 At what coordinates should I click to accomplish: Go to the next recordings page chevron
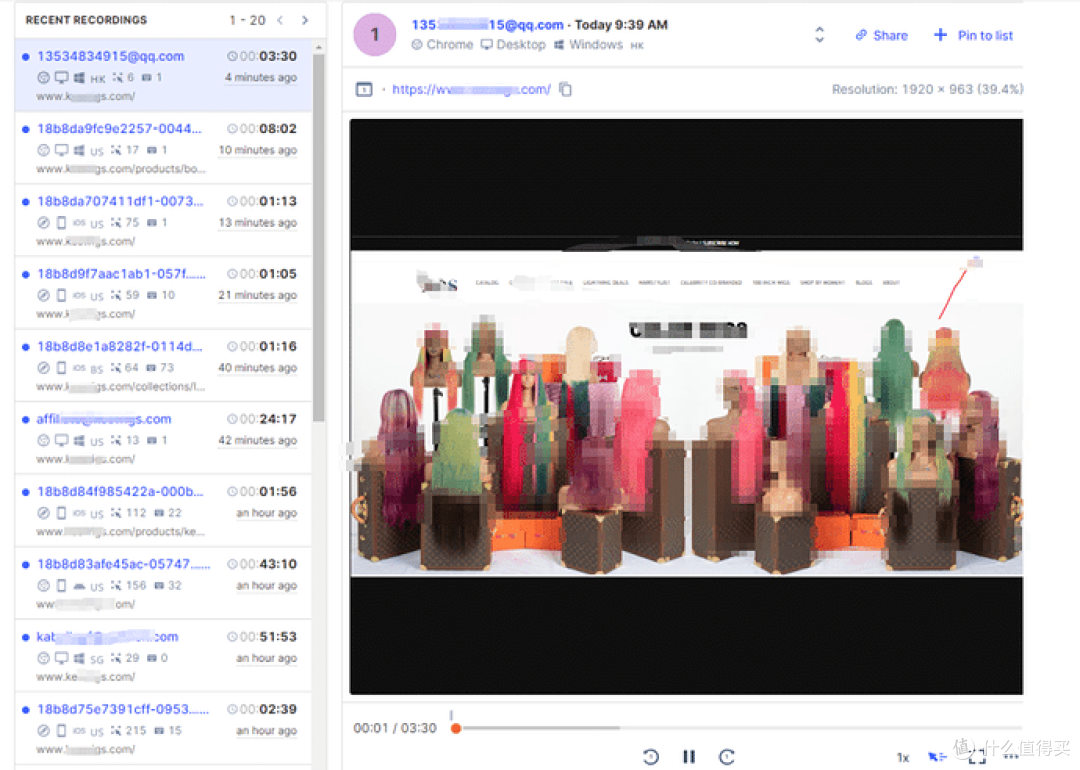click(305, 19)
